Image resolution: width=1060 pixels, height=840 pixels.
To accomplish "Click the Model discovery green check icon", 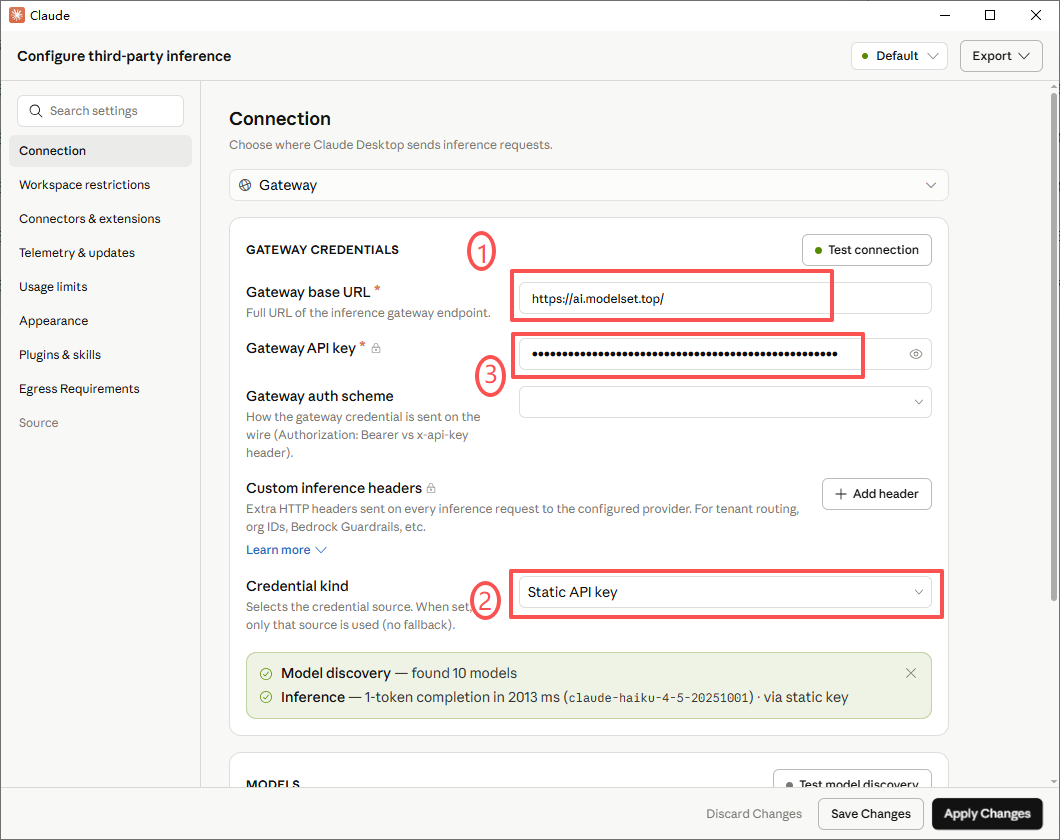I will 266,674.
